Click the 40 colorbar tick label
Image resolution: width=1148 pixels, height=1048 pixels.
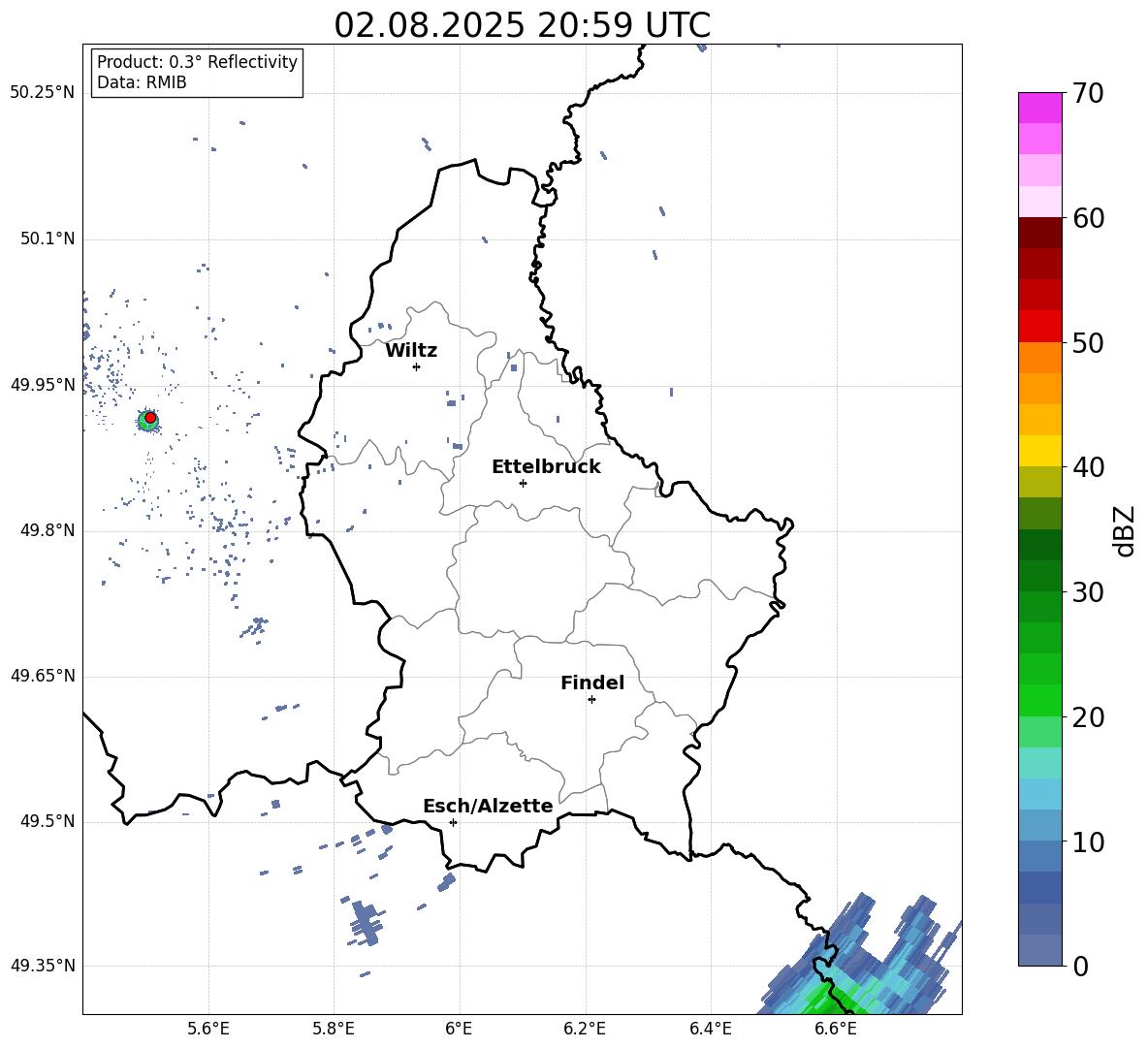[x=1088, y=467]
